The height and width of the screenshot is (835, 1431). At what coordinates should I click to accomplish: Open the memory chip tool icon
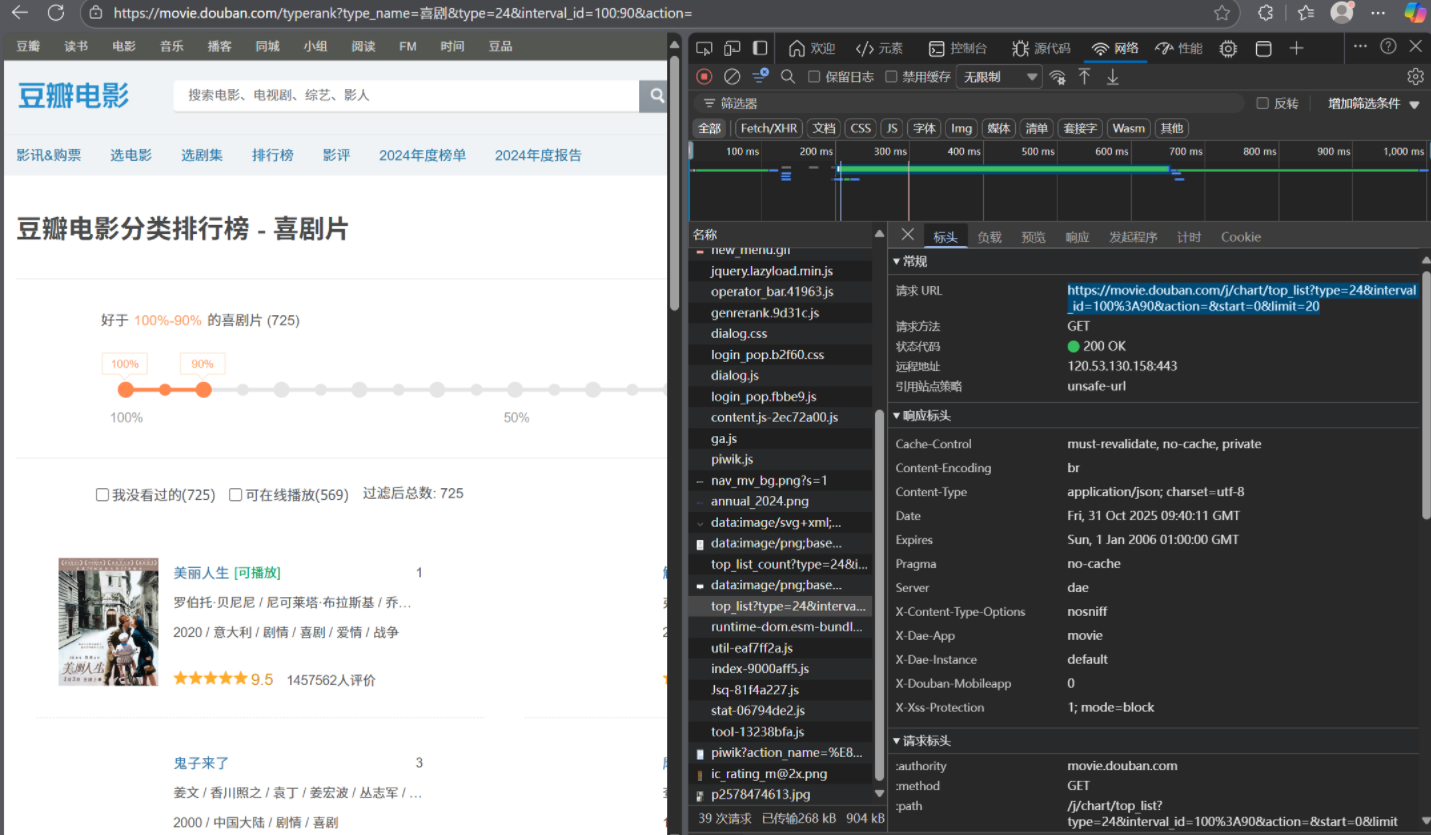[x=1228, y=48]
